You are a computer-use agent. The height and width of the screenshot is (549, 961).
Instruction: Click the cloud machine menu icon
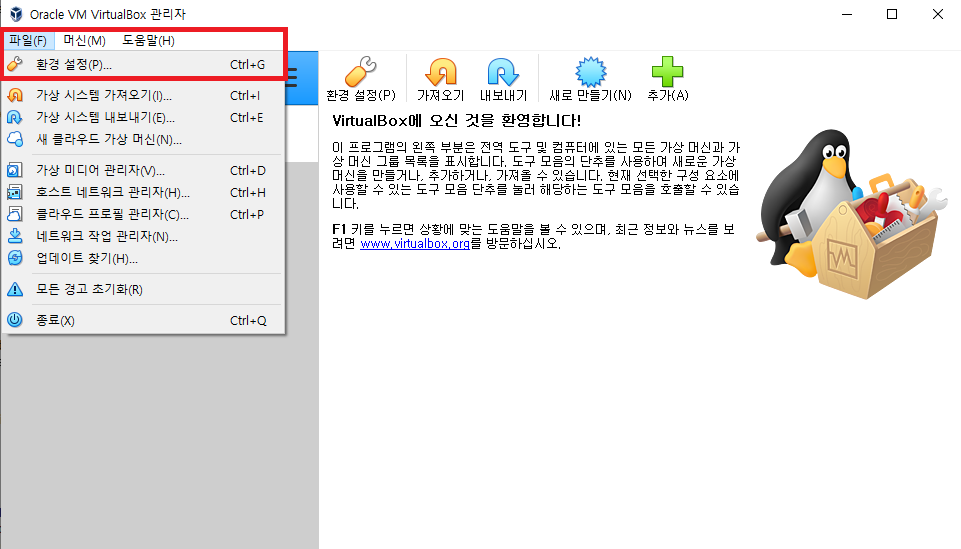(15, 139)
